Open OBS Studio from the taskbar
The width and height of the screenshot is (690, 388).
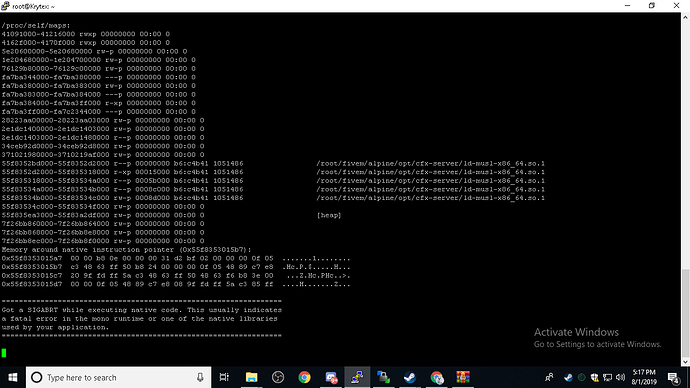(x=278, y=377)
